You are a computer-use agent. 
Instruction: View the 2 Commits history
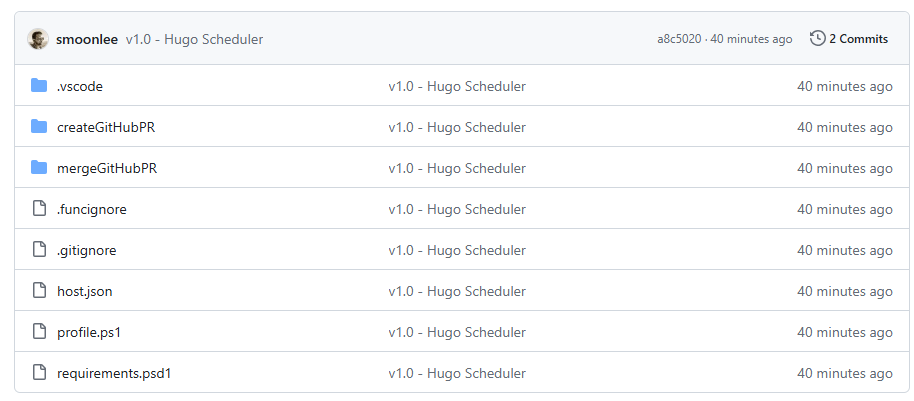[858, 39]
